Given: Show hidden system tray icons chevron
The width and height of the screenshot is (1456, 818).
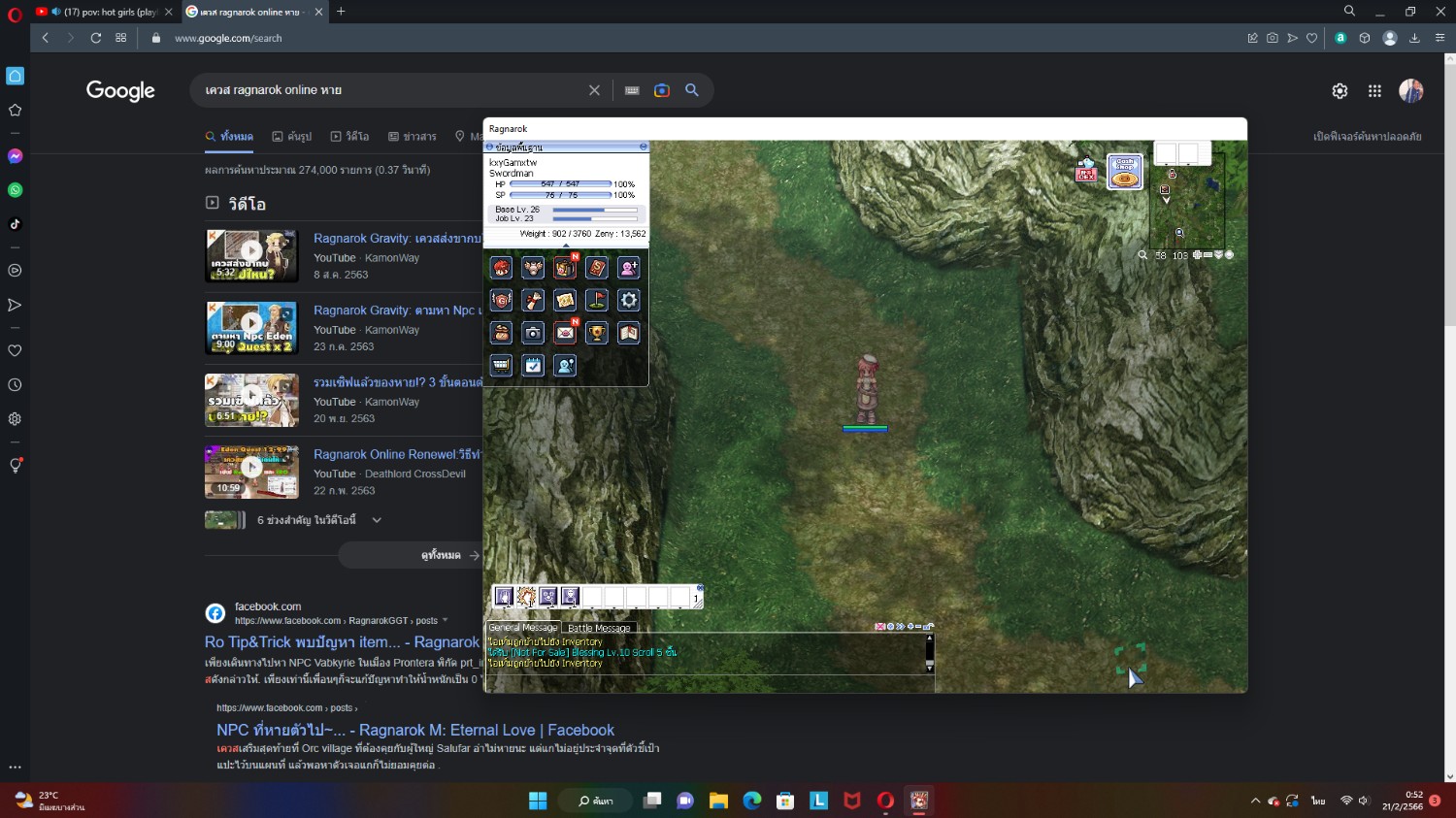Looking at the screenshot, I should [1255, 801].
